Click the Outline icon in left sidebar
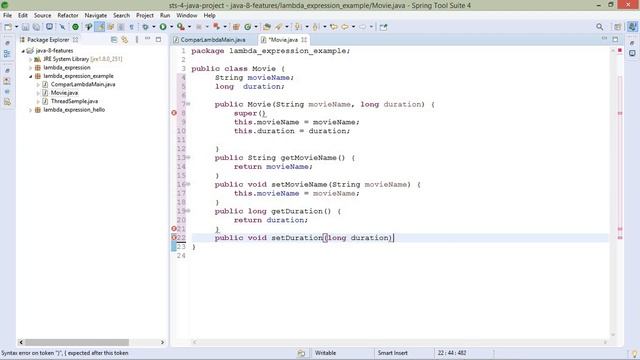Screen dimensions: 640x360 coord(7,54)
